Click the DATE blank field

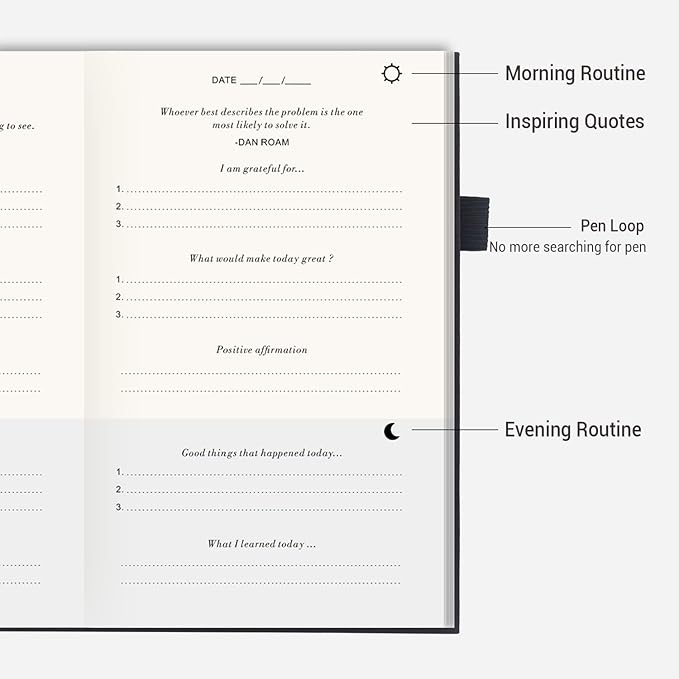261,80
